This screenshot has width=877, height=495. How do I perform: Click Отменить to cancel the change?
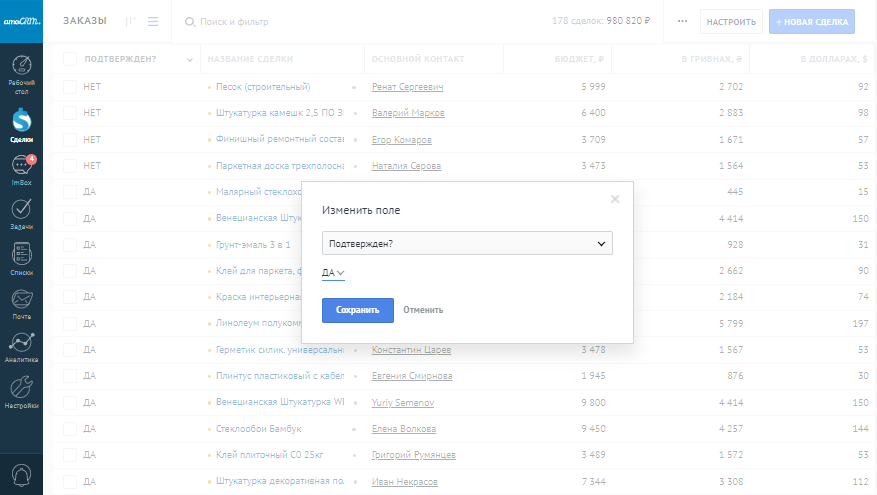coord(423,310)
